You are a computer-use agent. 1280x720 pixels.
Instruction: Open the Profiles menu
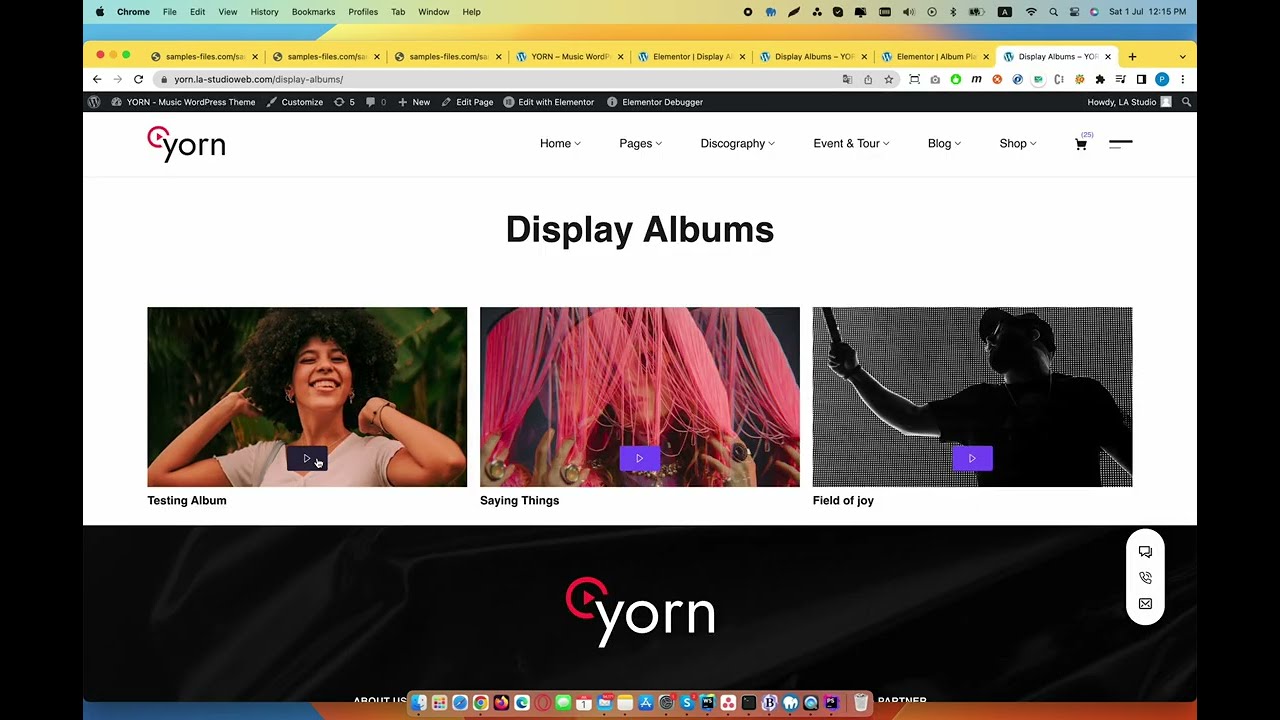tap(363, 12)
